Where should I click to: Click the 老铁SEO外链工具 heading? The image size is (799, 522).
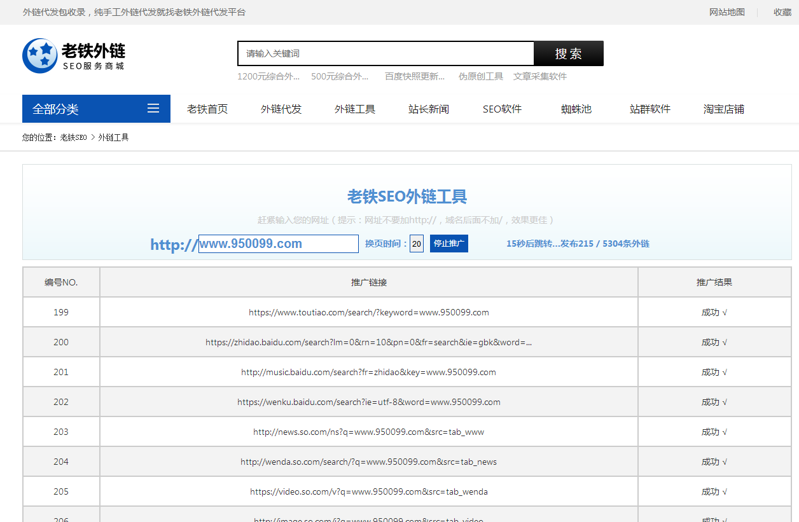point(407,197)
